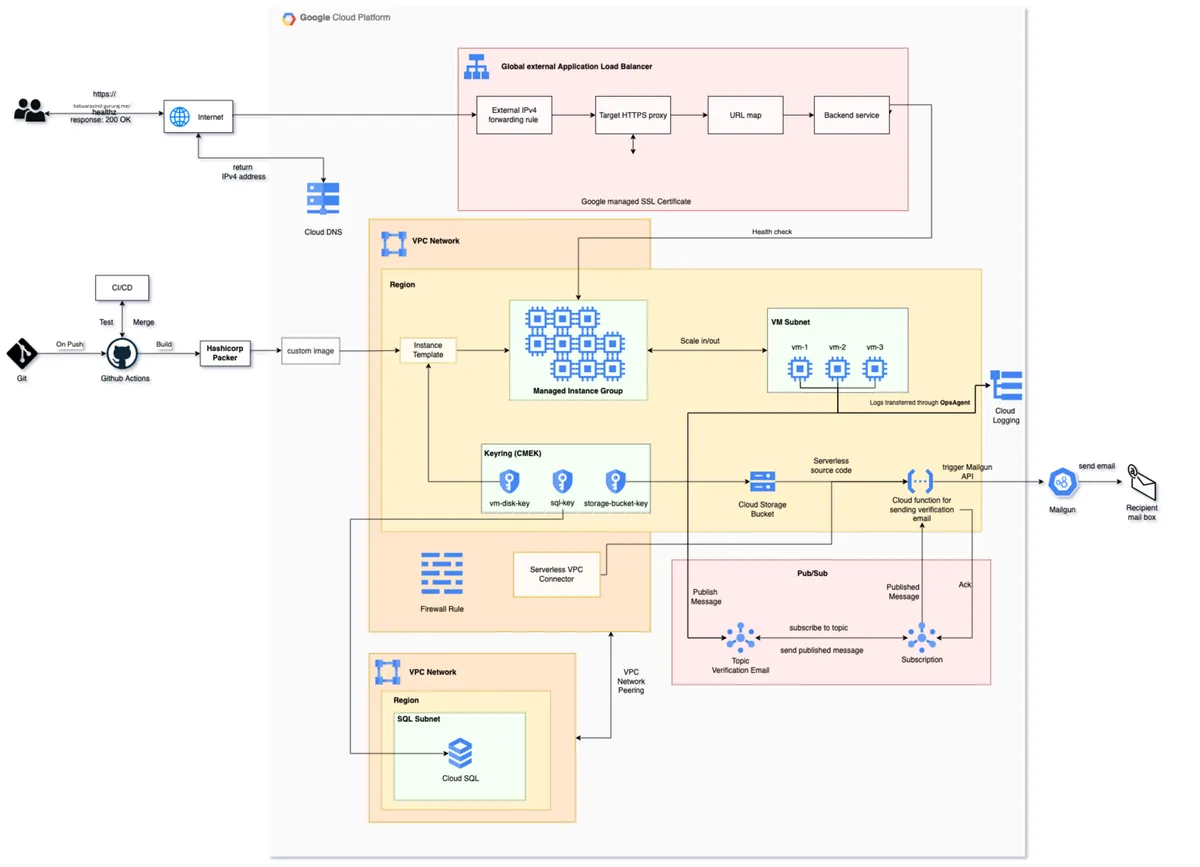The height and width of the screenshot is (867, 1200).
Task: Click the Recipient mail box icon
Action: (x=1140, y=483)
